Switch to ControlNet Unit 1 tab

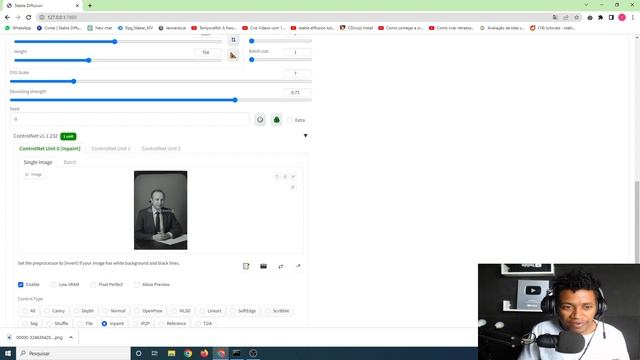[x=111, y=149]
